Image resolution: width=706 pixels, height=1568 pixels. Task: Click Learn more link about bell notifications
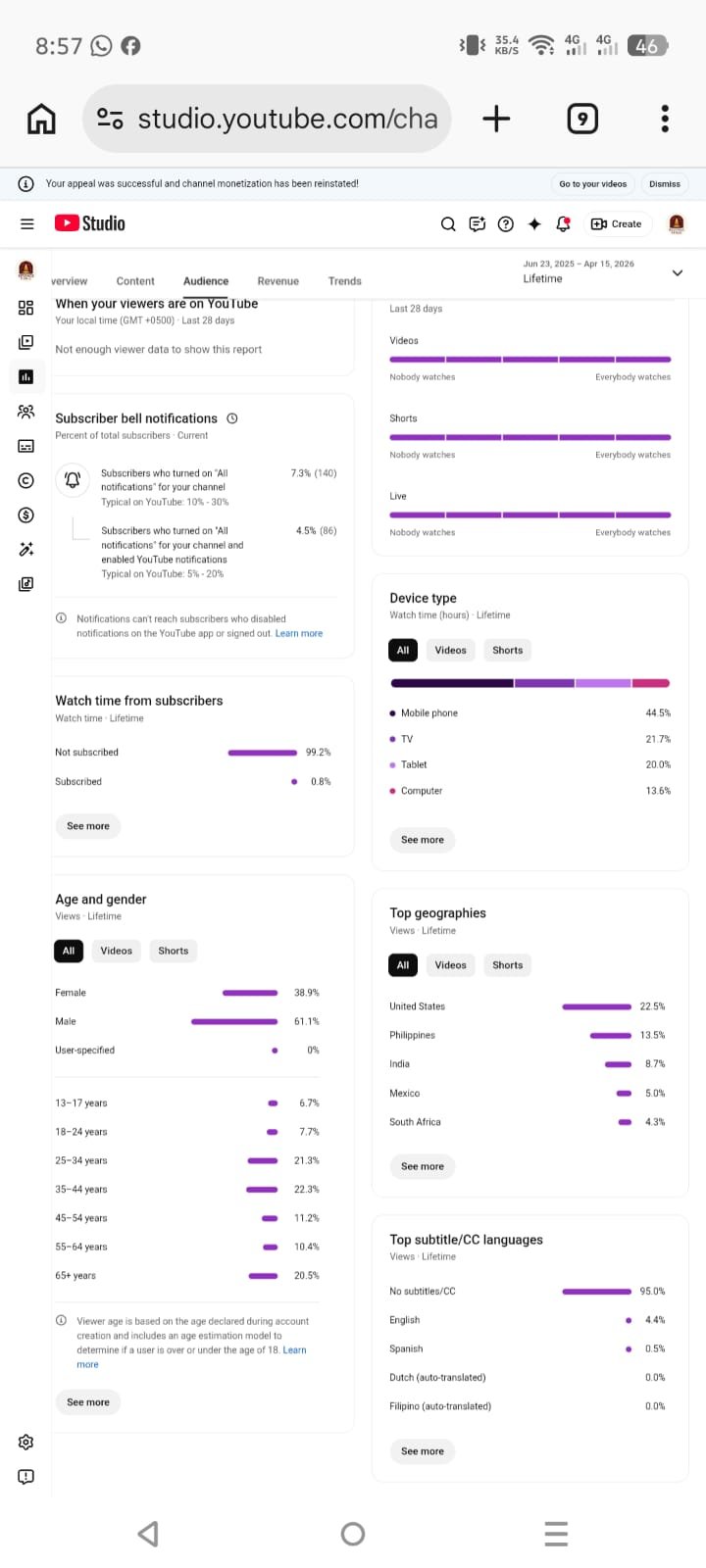coord(299,634)
